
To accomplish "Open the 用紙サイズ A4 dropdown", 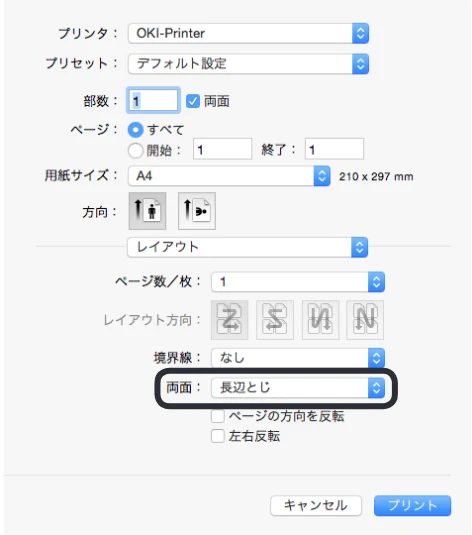I will [229, 176].
